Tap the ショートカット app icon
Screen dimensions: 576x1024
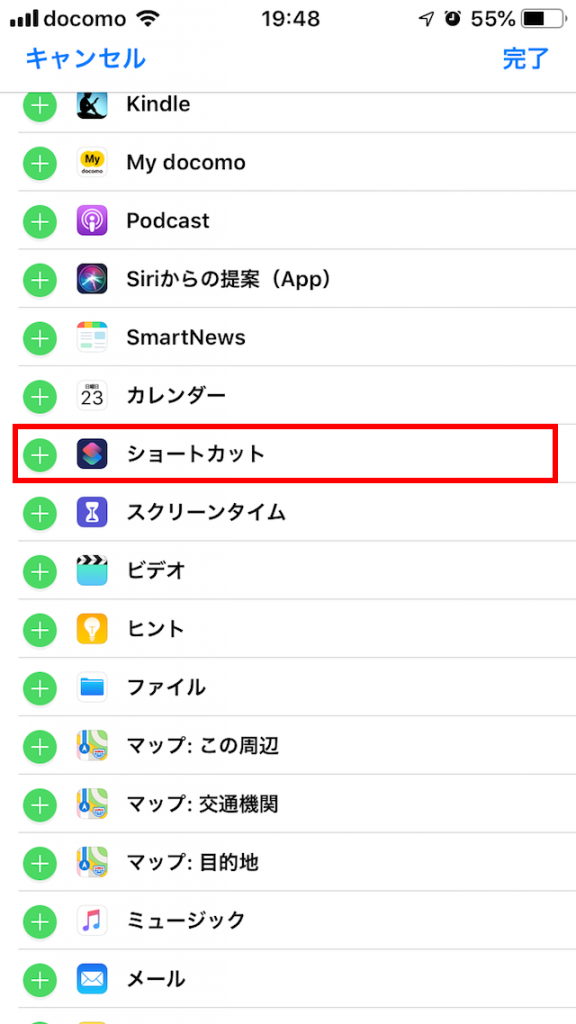(92, 454)
